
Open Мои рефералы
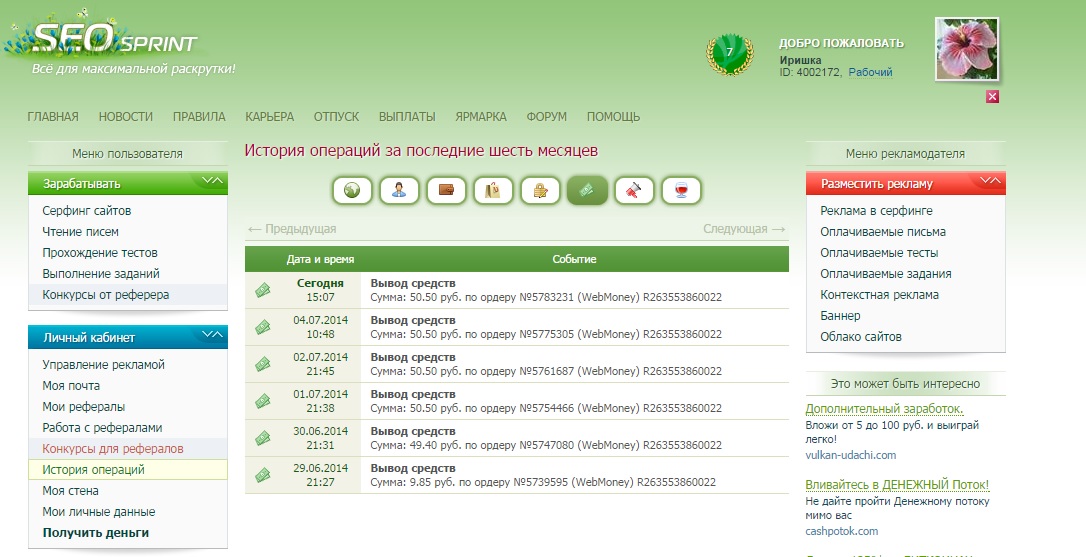pyautogui.click(x=83, y=407)
